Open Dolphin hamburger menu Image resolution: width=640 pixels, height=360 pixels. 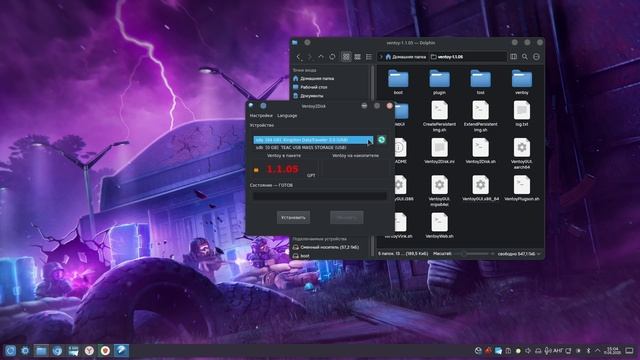536,57
